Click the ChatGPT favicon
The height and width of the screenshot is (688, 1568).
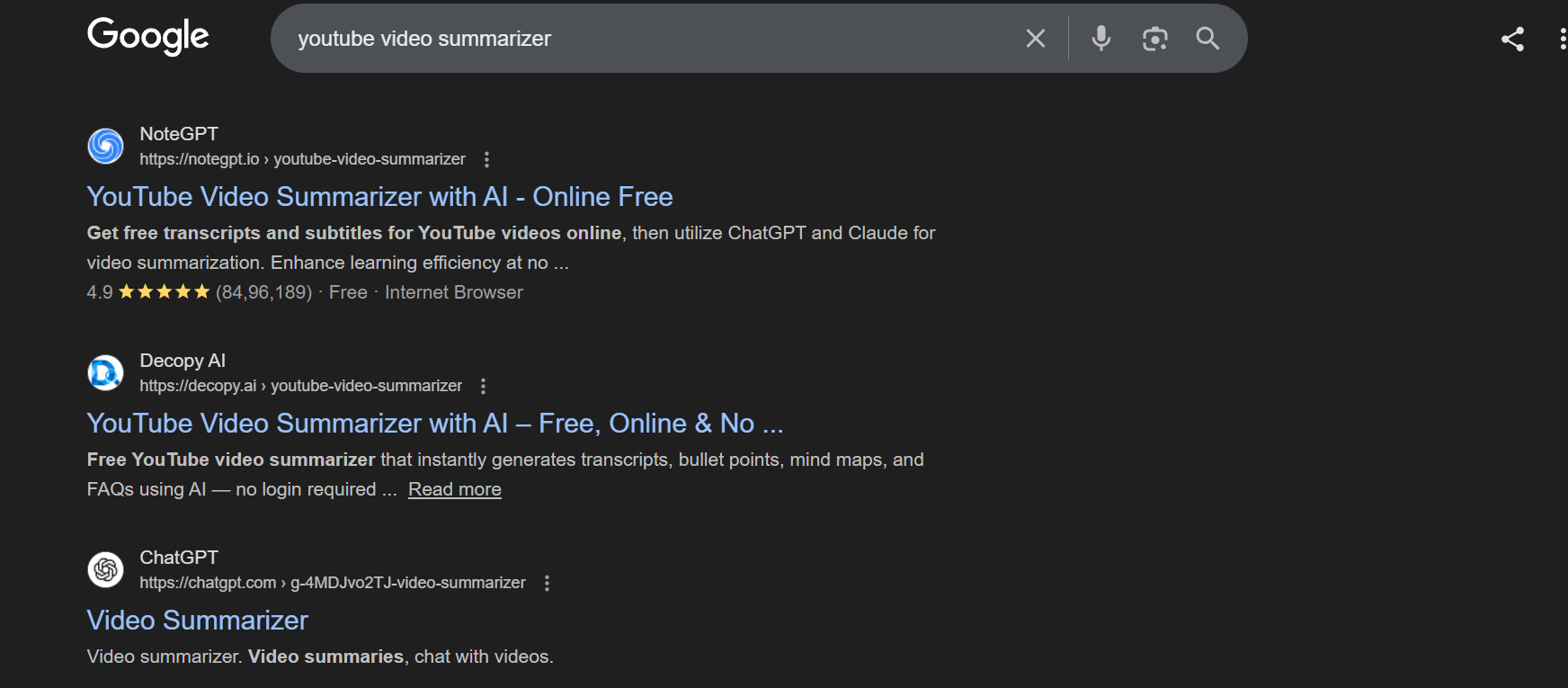(x=106, y=569)
